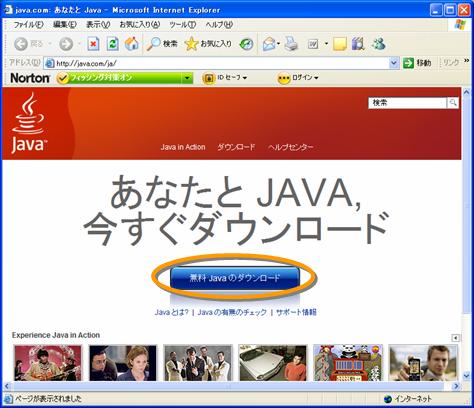Click the Java coffee cup logo
This screenshot has width=474, height=408.
click(x=29, y=123)
